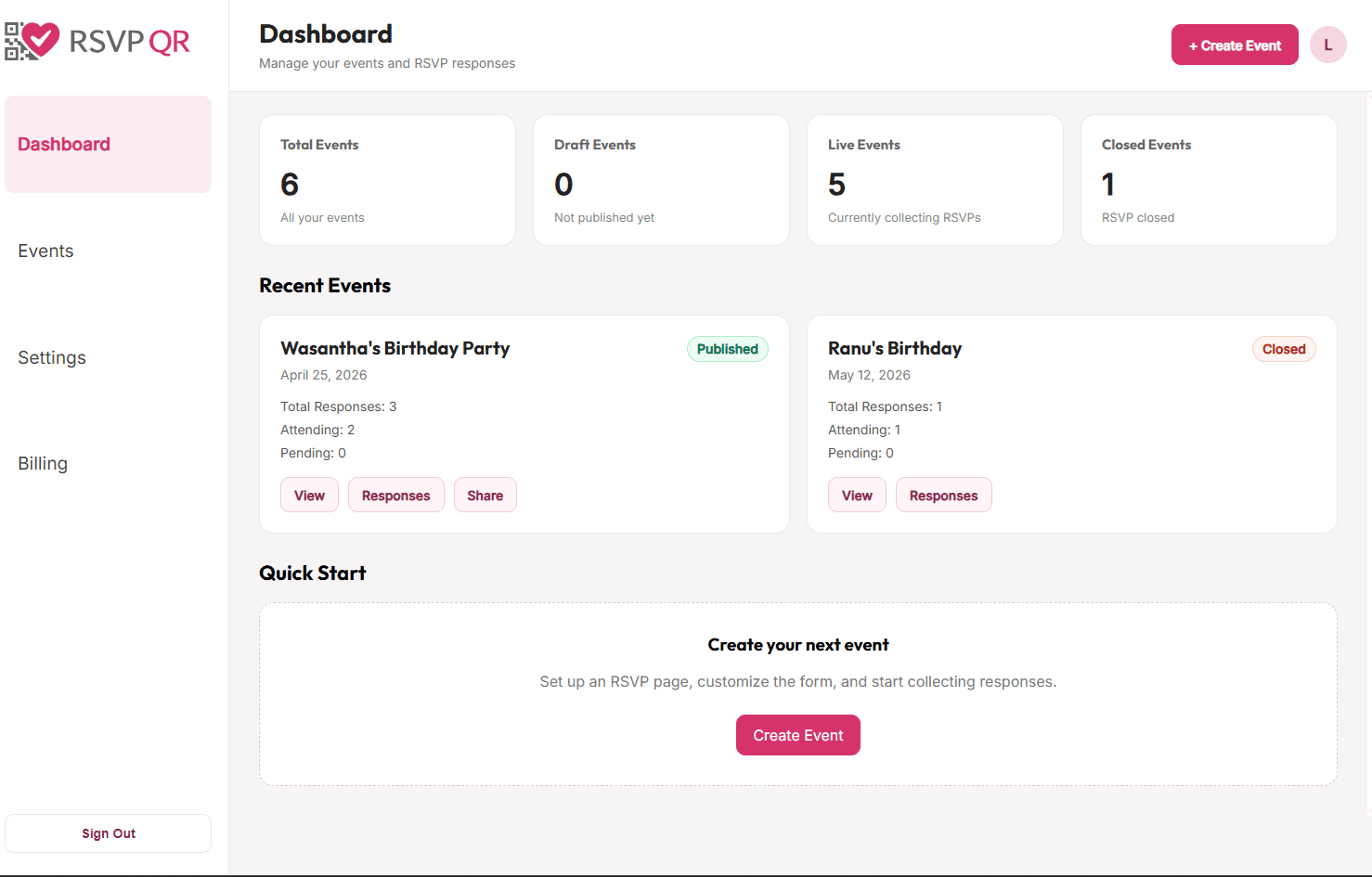Open the Draft Events summary card
This screenshot has height=877, width=1372.
(661, 179)
